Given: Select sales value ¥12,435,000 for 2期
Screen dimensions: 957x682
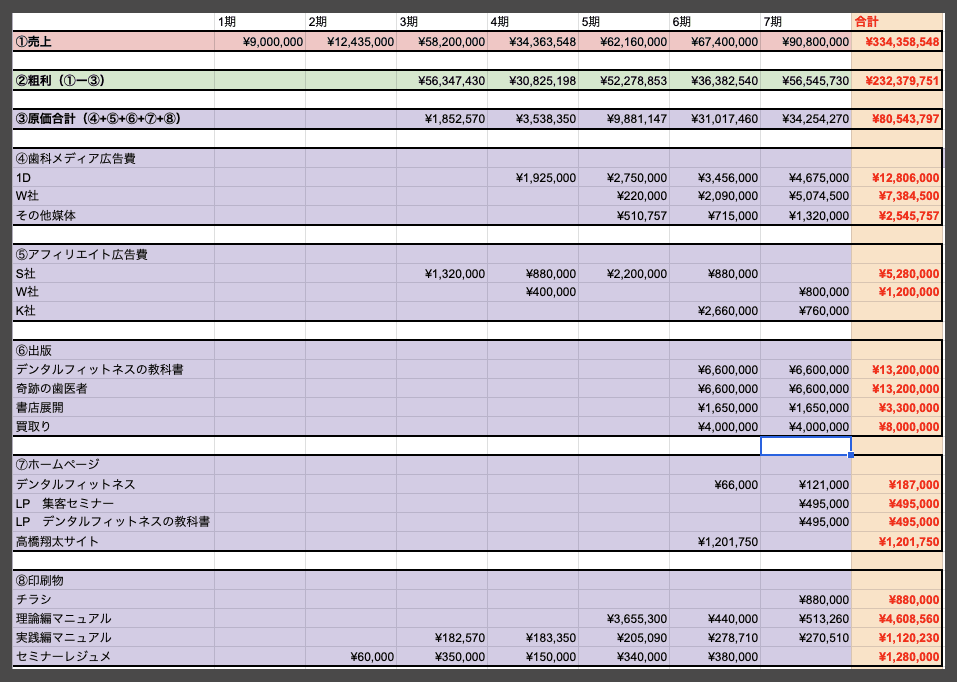Looking at the screenshot, I should 351,42.
